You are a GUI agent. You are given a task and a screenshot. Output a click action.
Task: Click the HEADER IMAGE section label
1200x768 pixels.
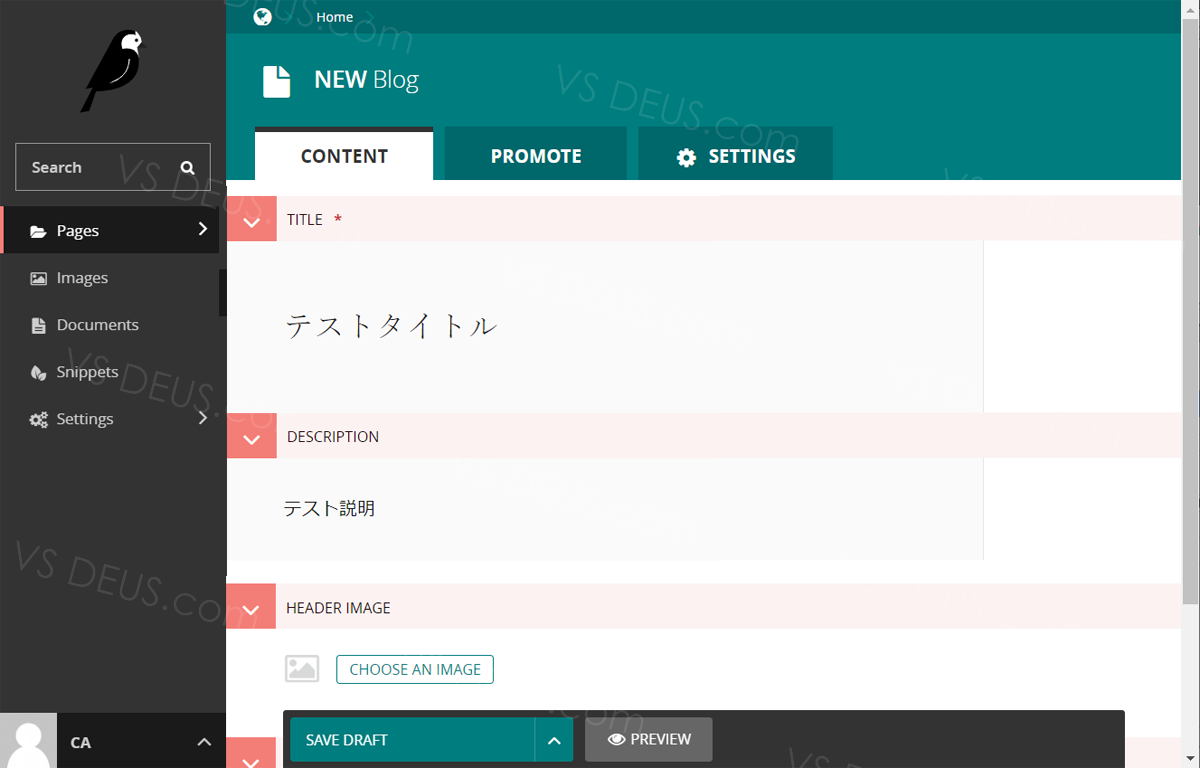(338, 608)
